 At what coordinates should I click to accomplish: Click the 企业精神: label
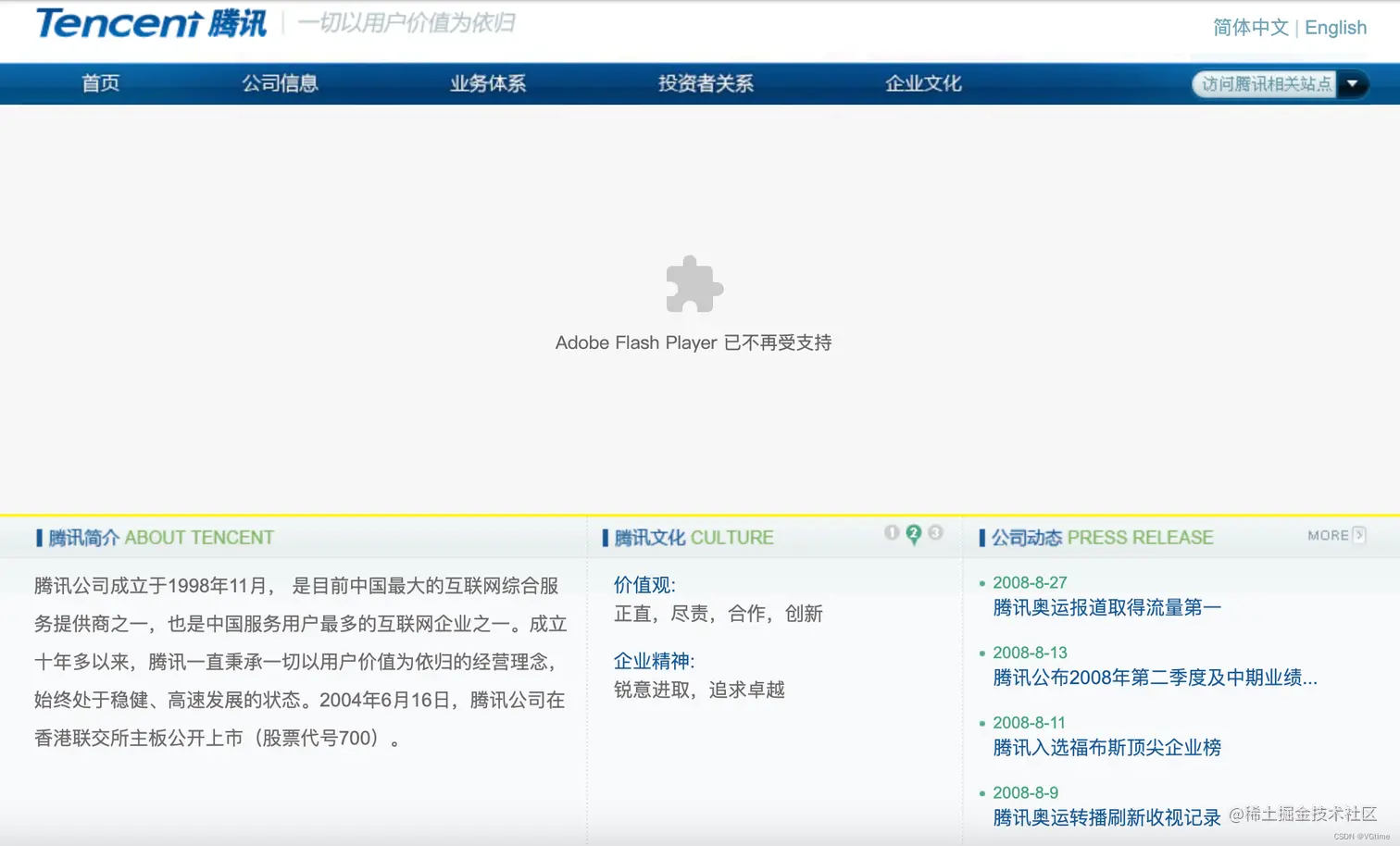pyautogui.click(x=654, y=661)
